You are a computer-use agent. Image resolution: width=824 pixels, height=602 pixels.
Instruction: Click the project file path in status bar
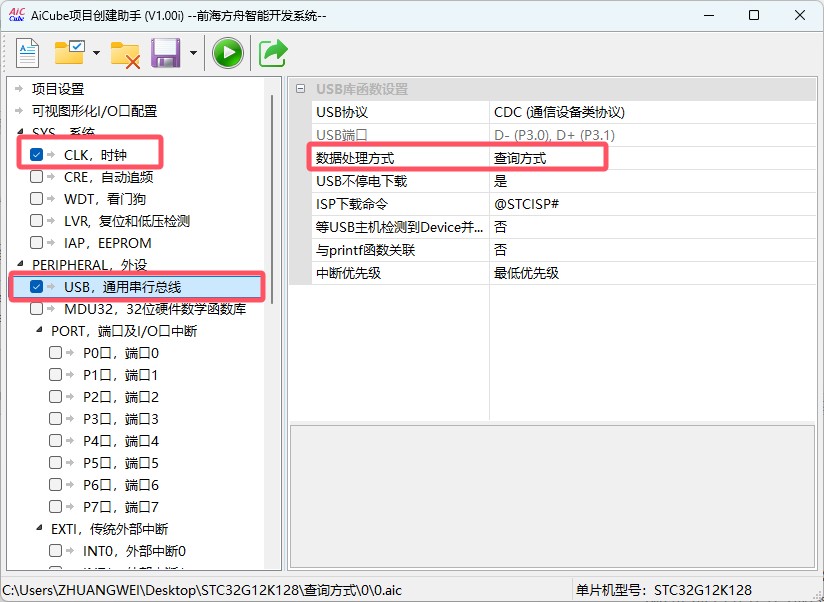(x=202, y=590)
